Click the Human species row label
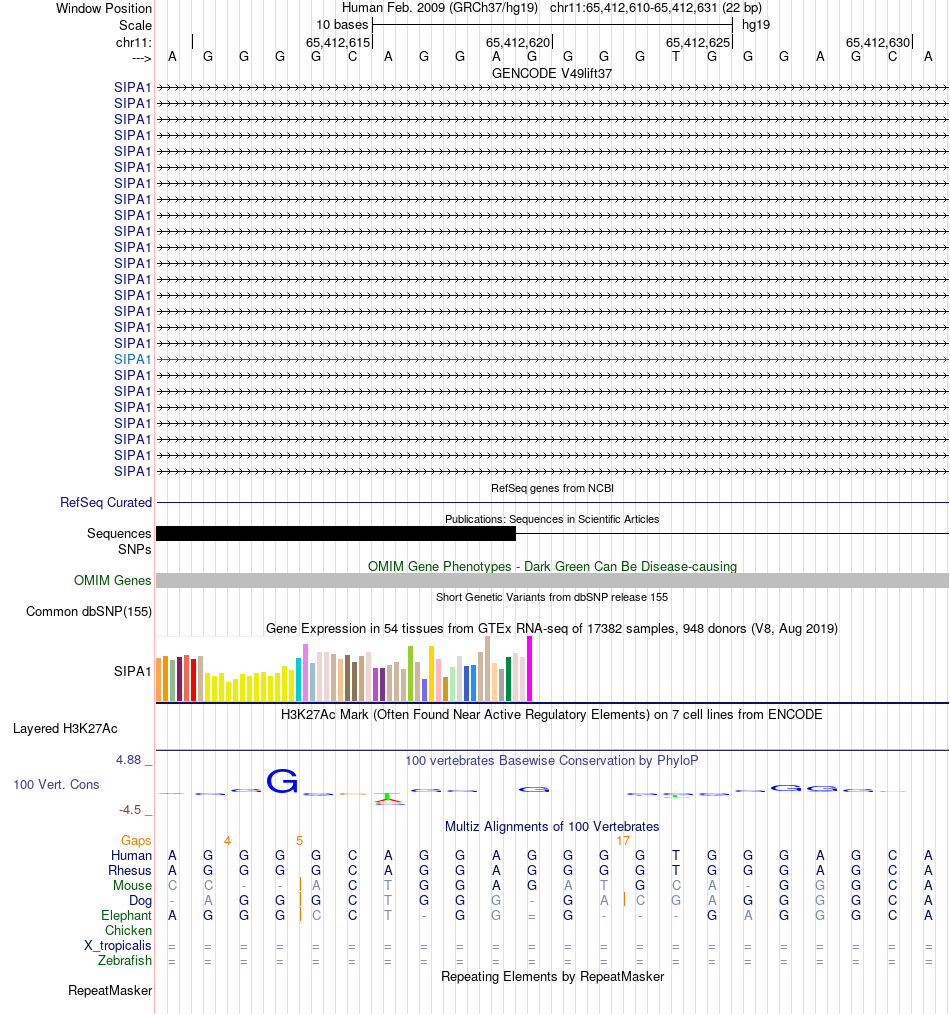950x1014 pixels. coord(131,856)
